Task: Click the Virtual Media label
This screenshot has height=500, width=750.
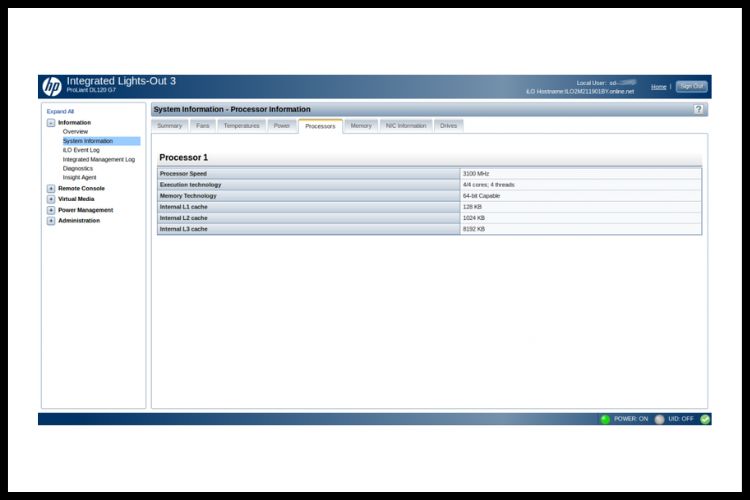Action: tap(76, 199)
